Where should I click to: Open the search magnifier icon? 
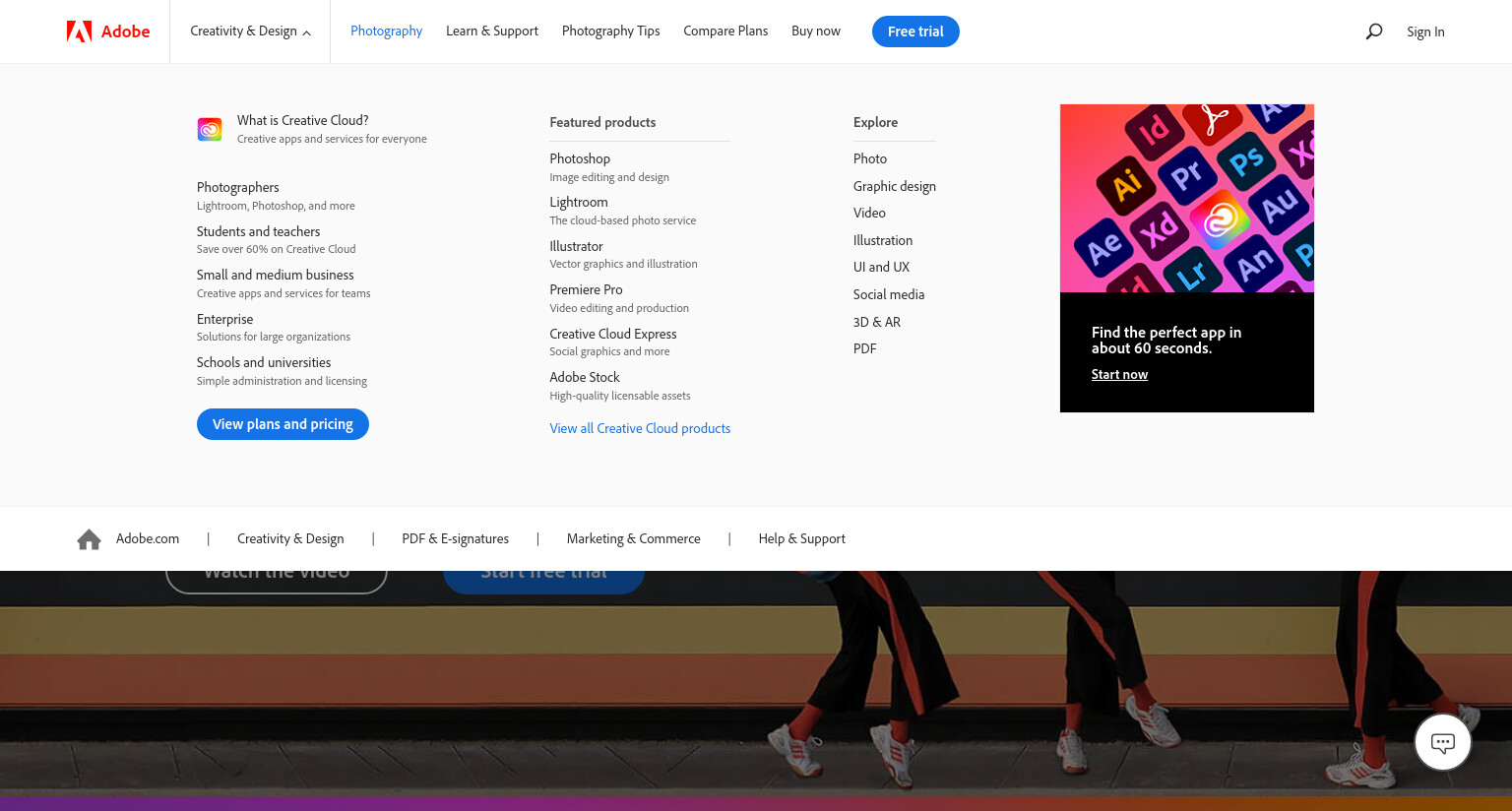[x=1374, y=31]
